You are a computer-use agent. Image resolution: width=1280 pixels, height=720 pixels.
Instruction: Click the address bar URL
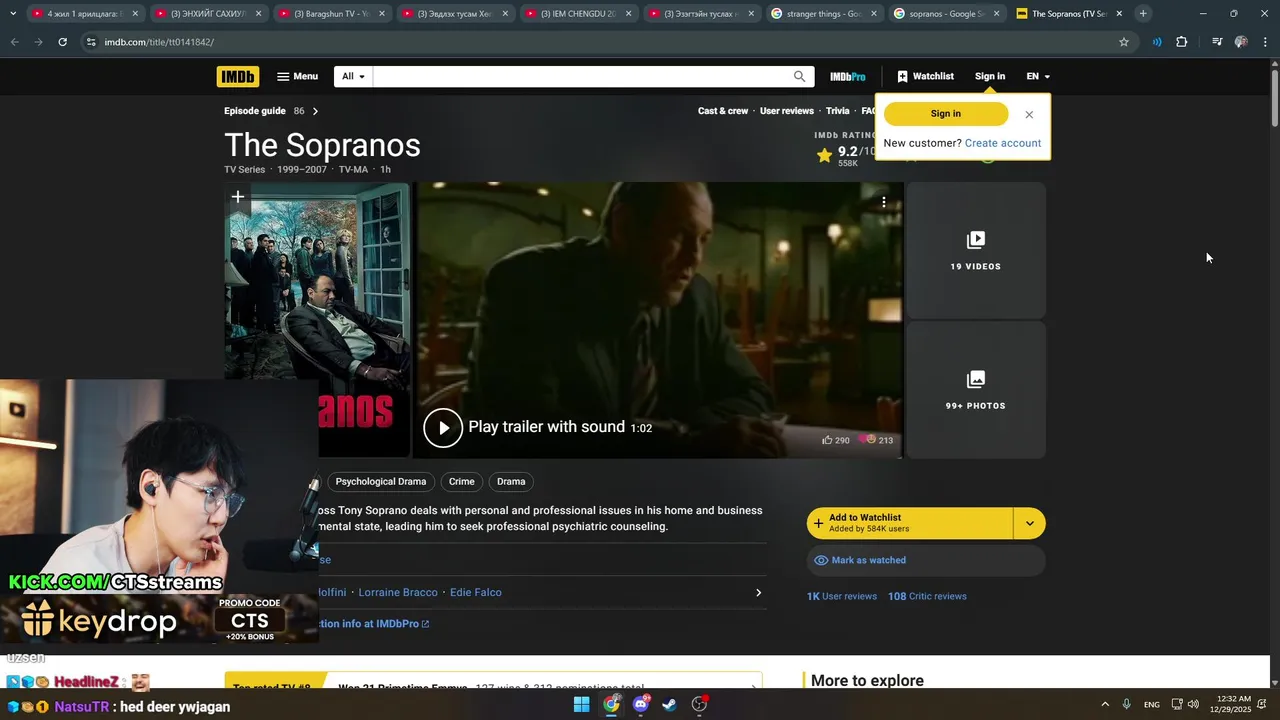[159, 42]
